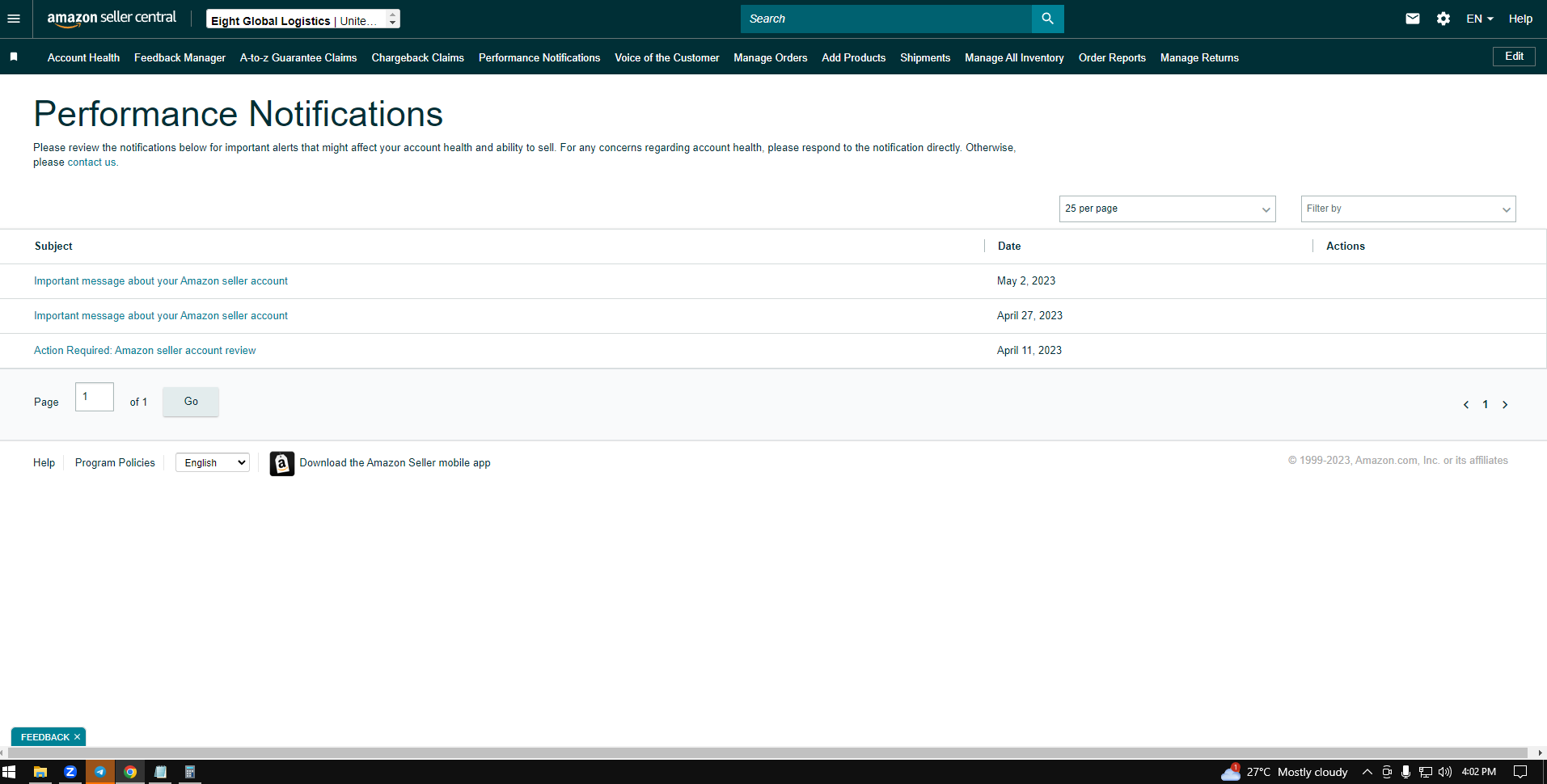This screenshot has height=784, width=1547.
Task: Open Feedback Manager menu item
Action: (180, 57)
